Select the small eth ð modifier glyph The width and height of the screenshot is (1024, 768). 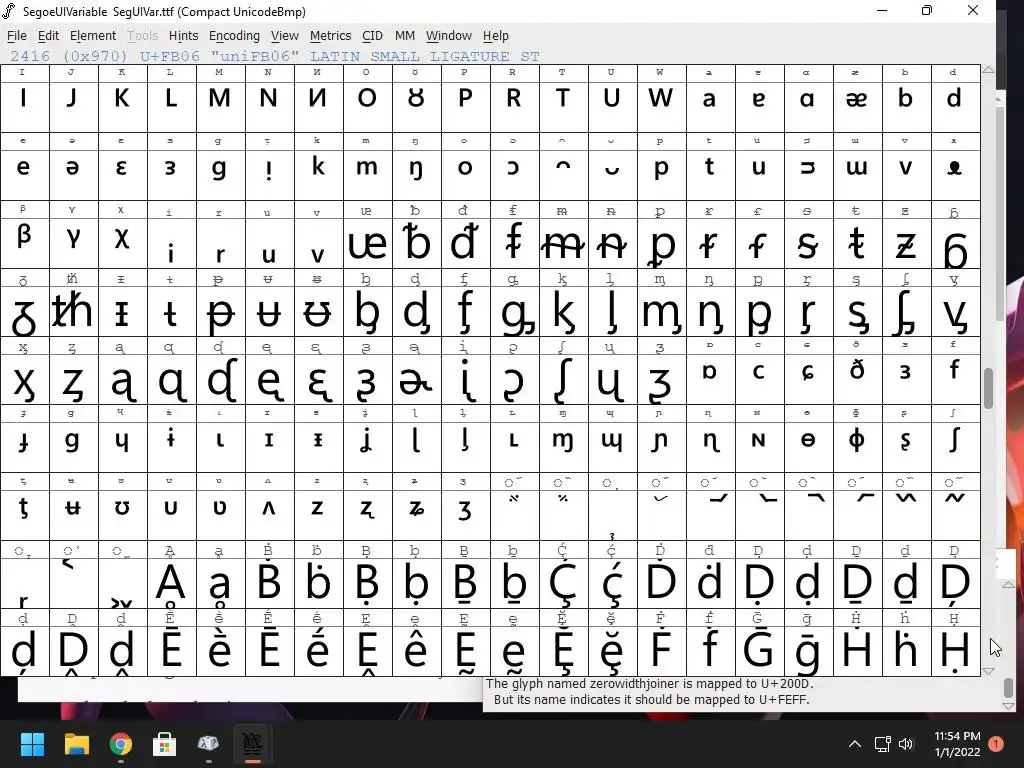(x=857, y=372)
